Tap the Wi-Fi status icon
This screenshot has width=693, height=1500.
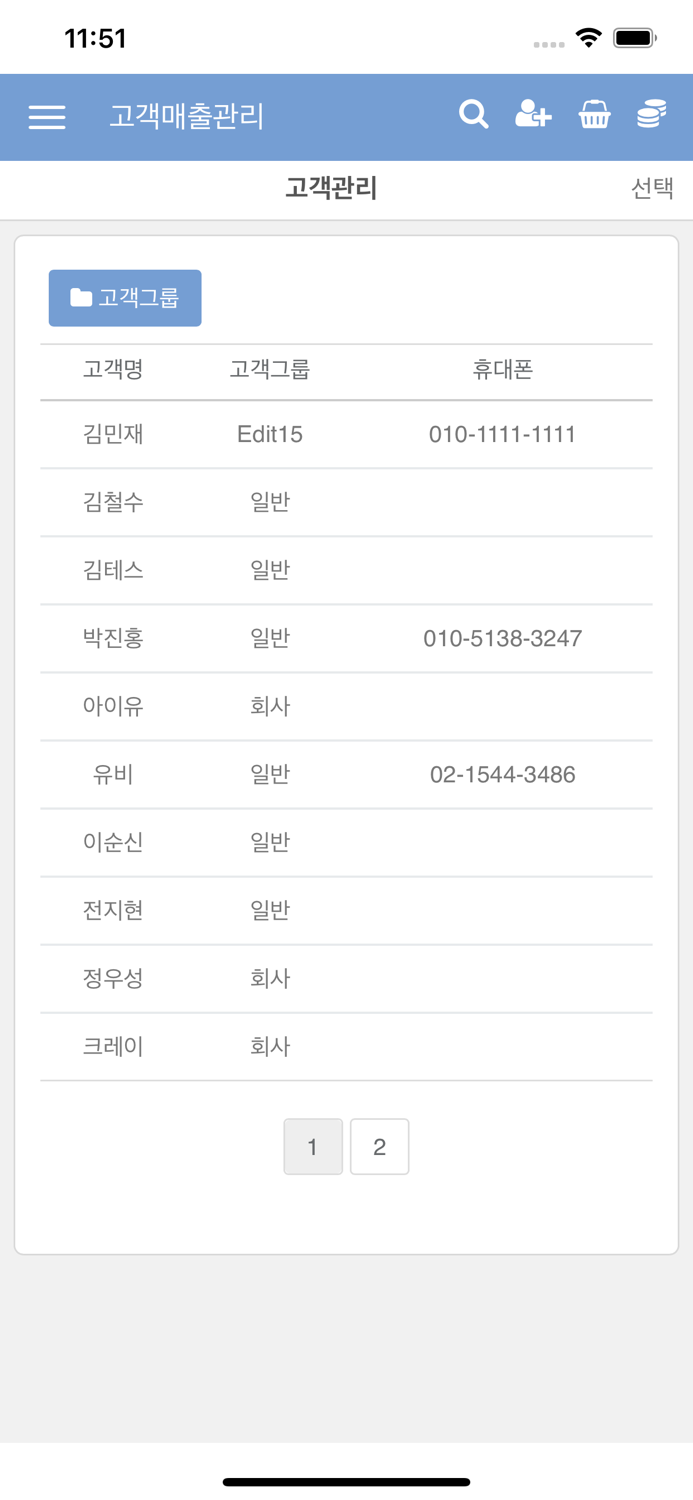tap(589, 36)
